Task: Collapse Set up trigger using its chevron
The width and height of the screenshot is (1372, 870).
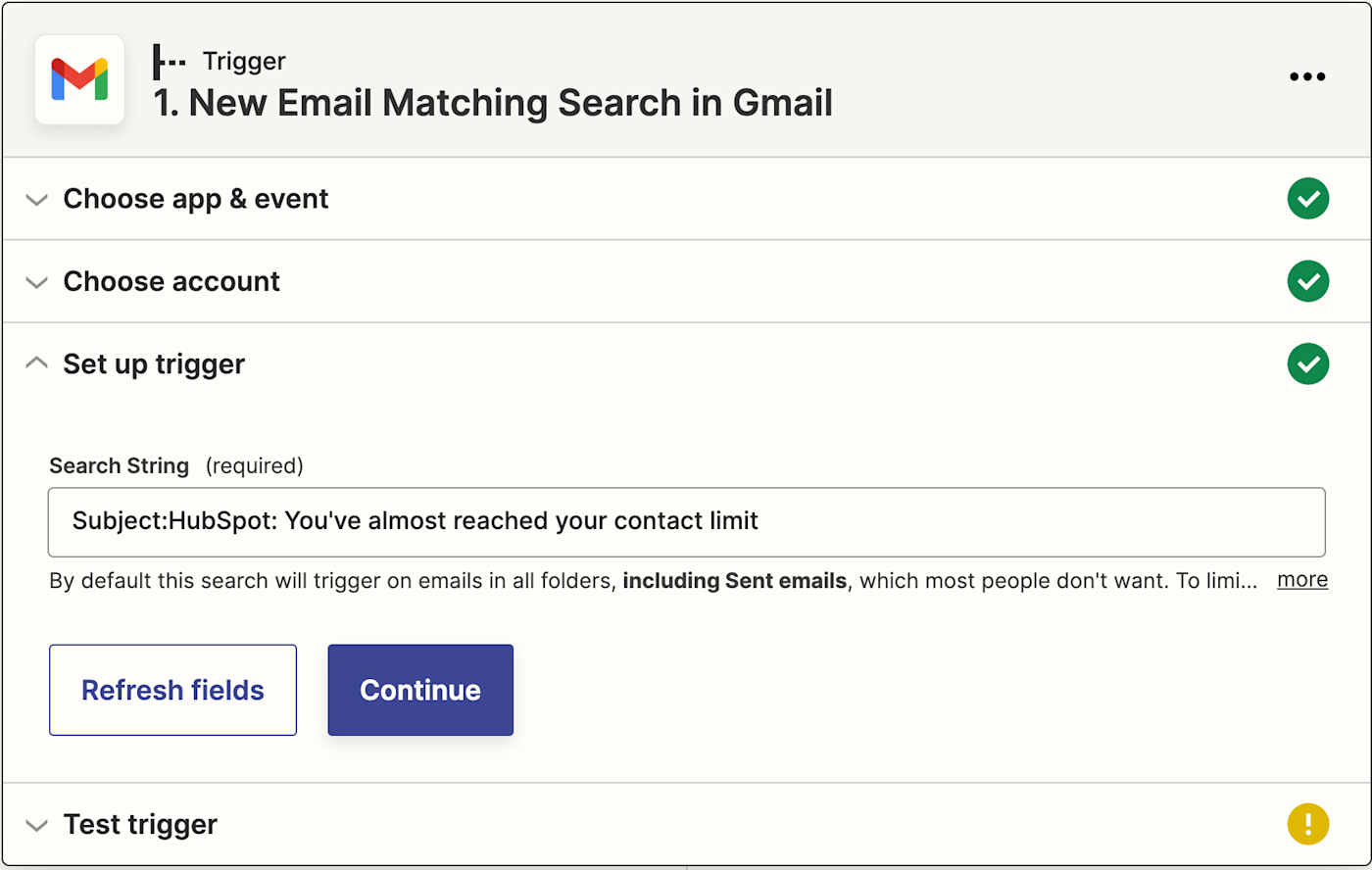Action: pos(36,363)
